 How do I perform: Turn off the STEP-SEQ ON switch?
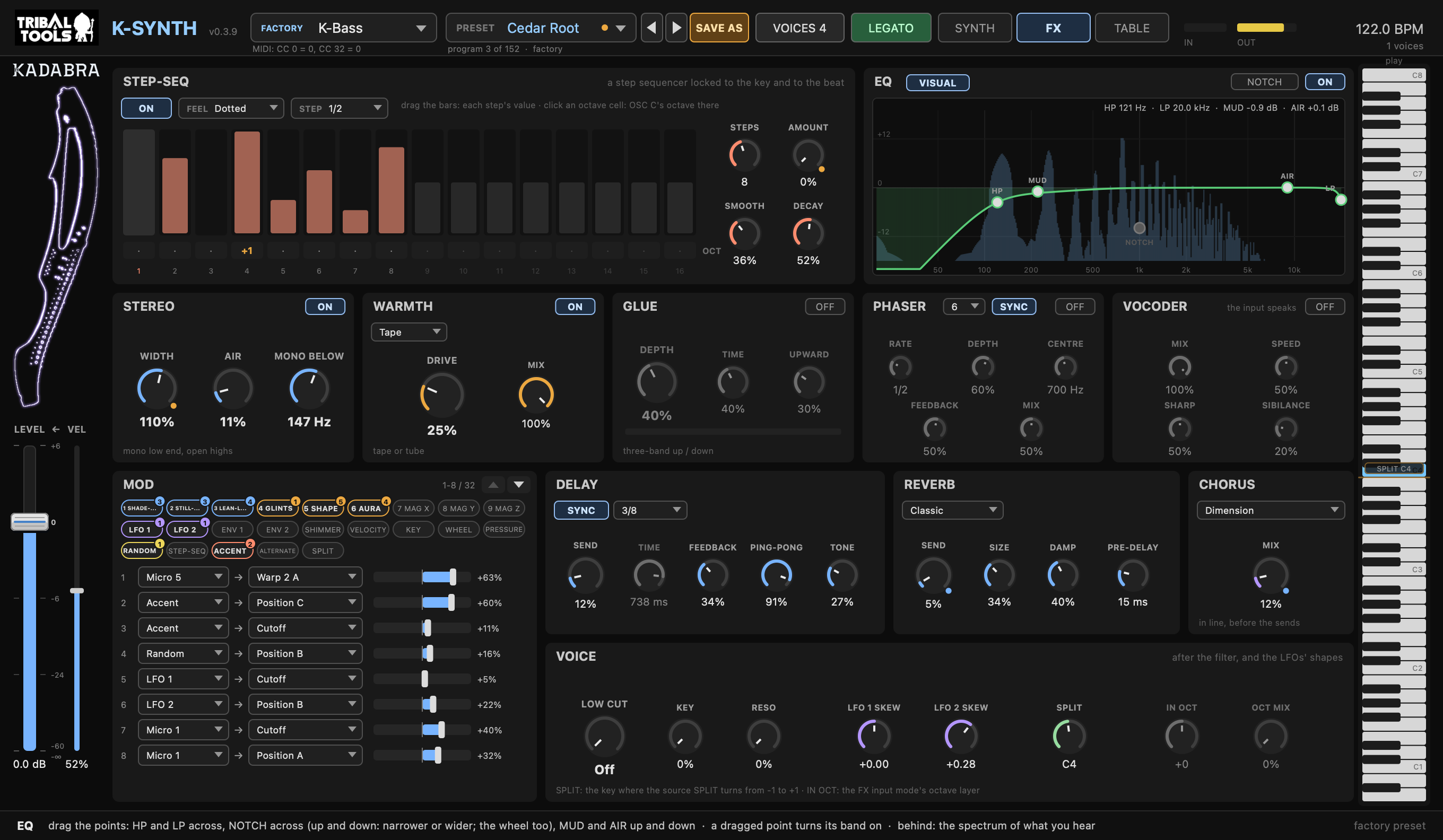(146, 108)
